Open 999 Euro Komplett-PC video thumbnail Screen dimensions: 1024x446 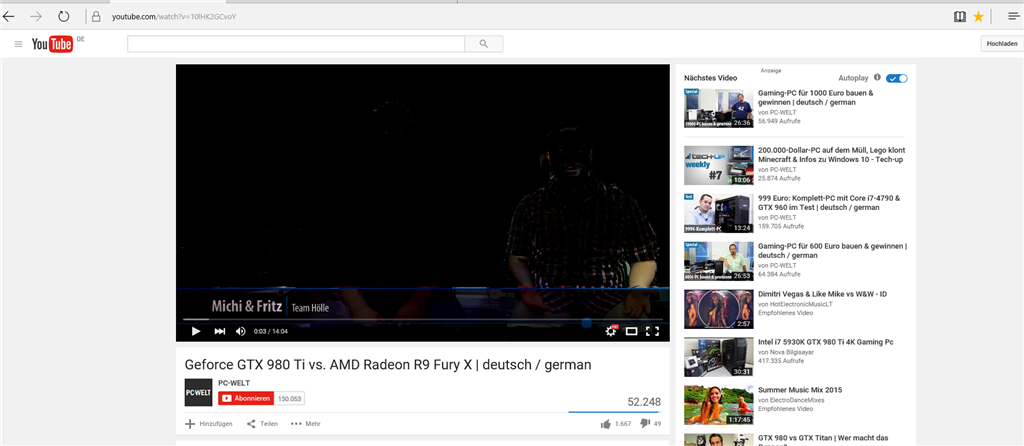point(718,214)
